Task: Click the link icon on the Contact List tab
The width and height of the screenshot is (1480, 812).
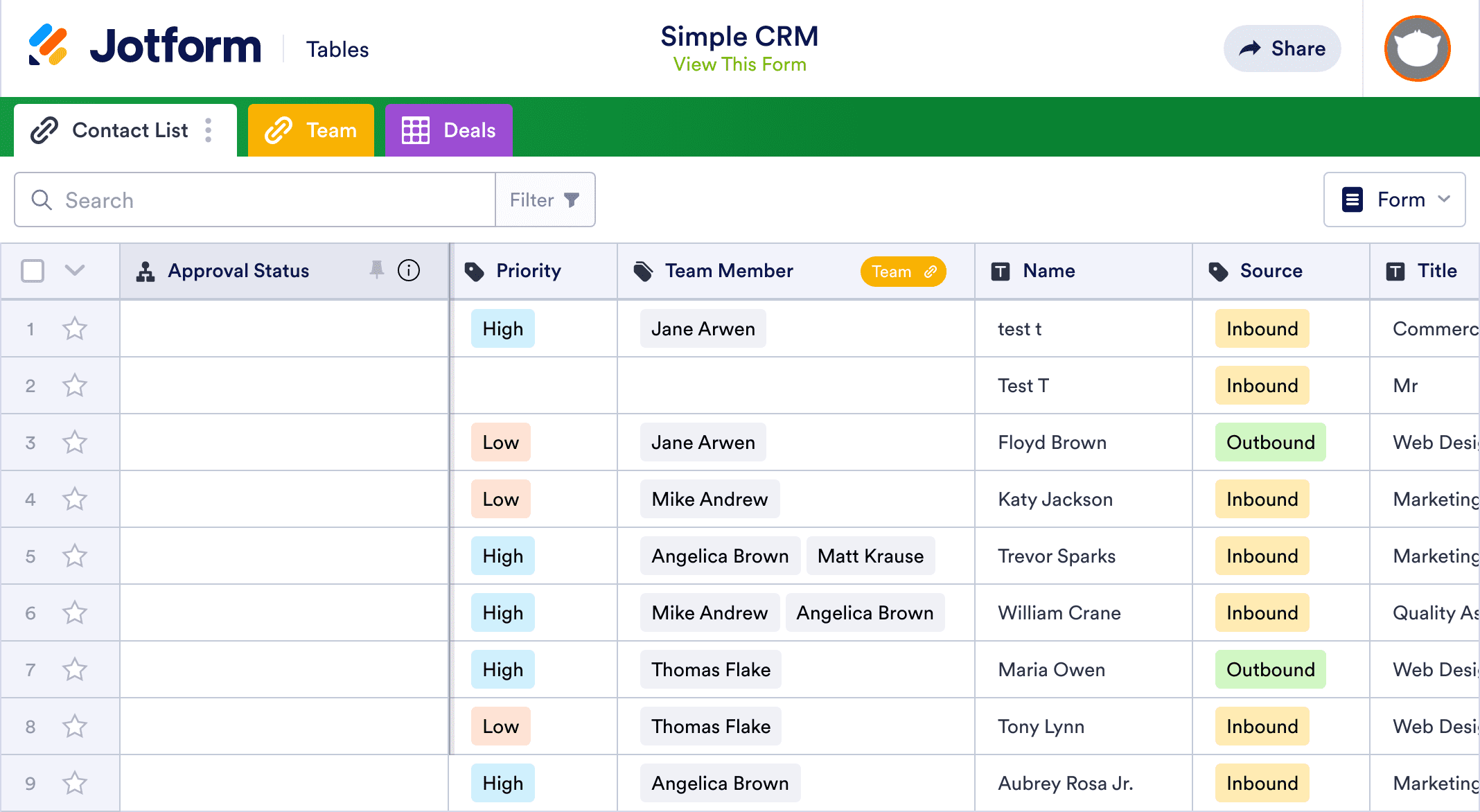Action: point(44,130)
